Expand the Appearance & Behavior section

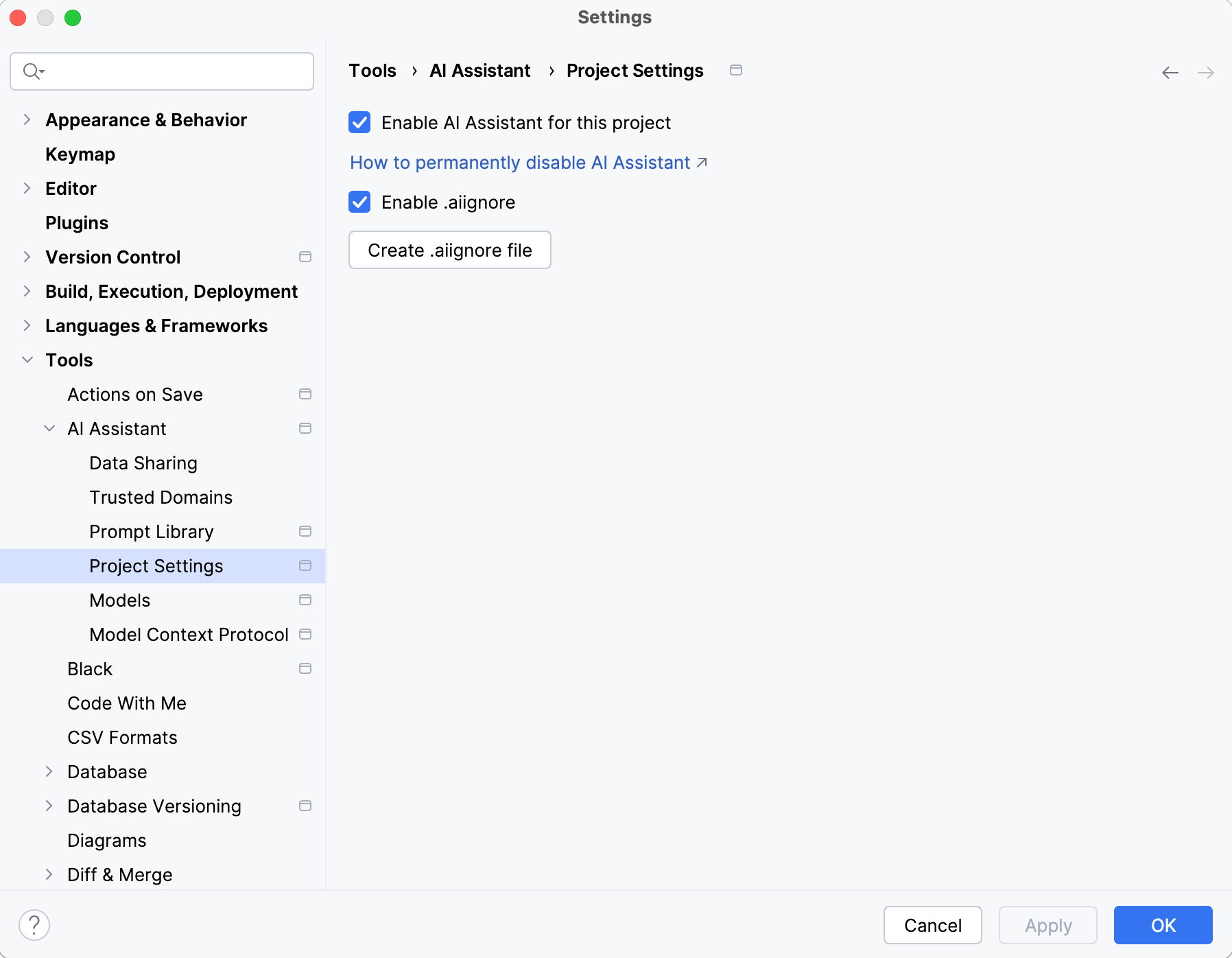click(27, 120)
